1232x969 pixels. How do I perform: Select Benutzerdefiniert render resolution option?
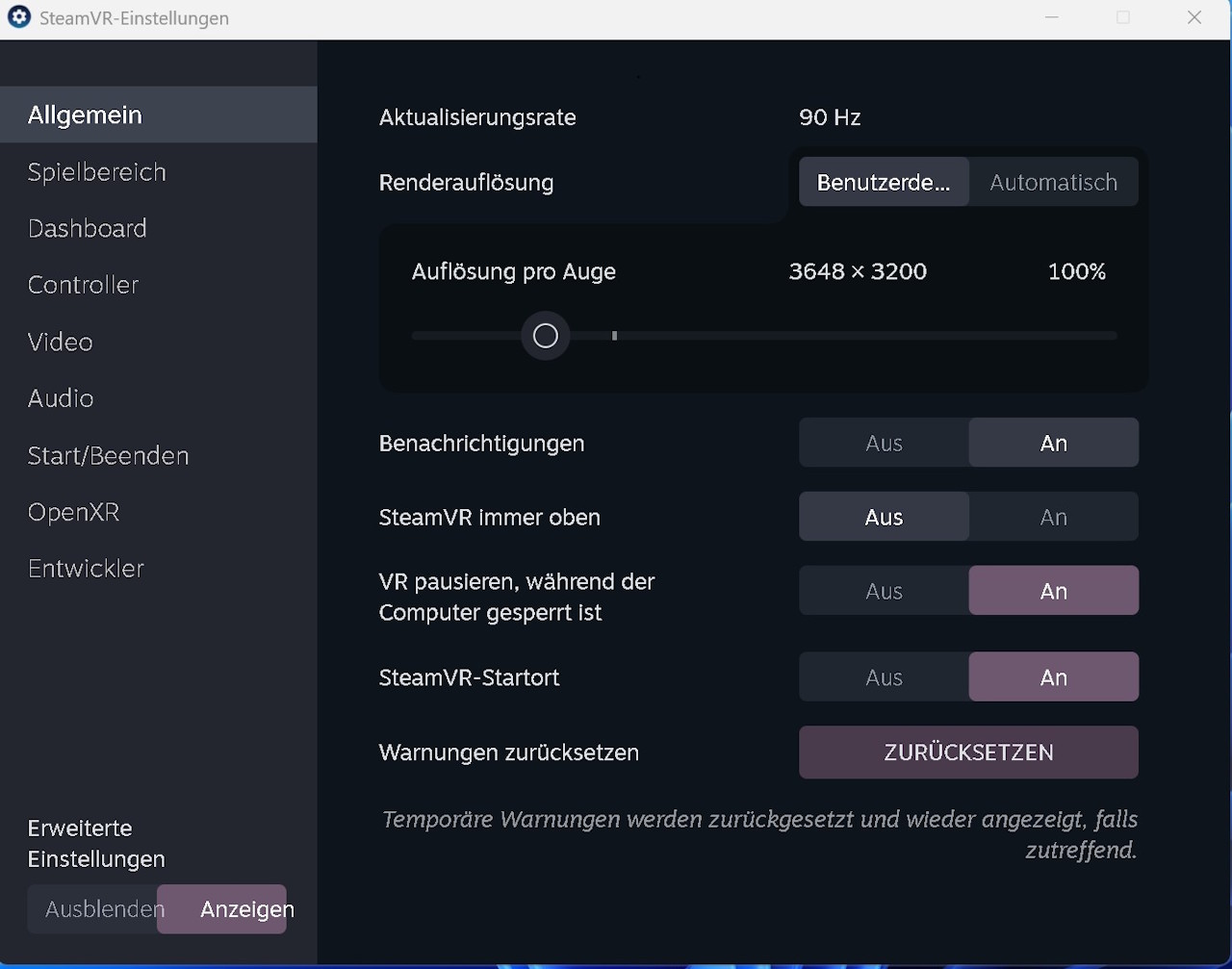tap(884, 183)
